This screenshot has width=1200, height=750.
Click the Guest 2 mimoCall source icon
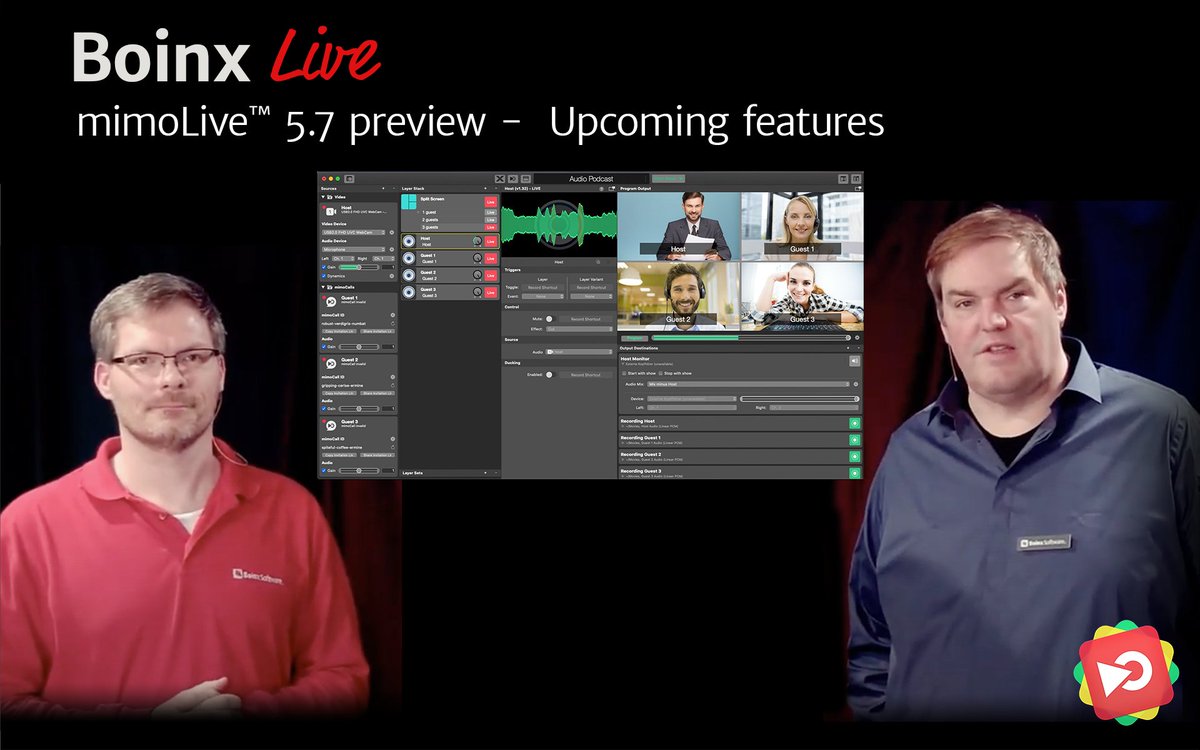(331, 364)
